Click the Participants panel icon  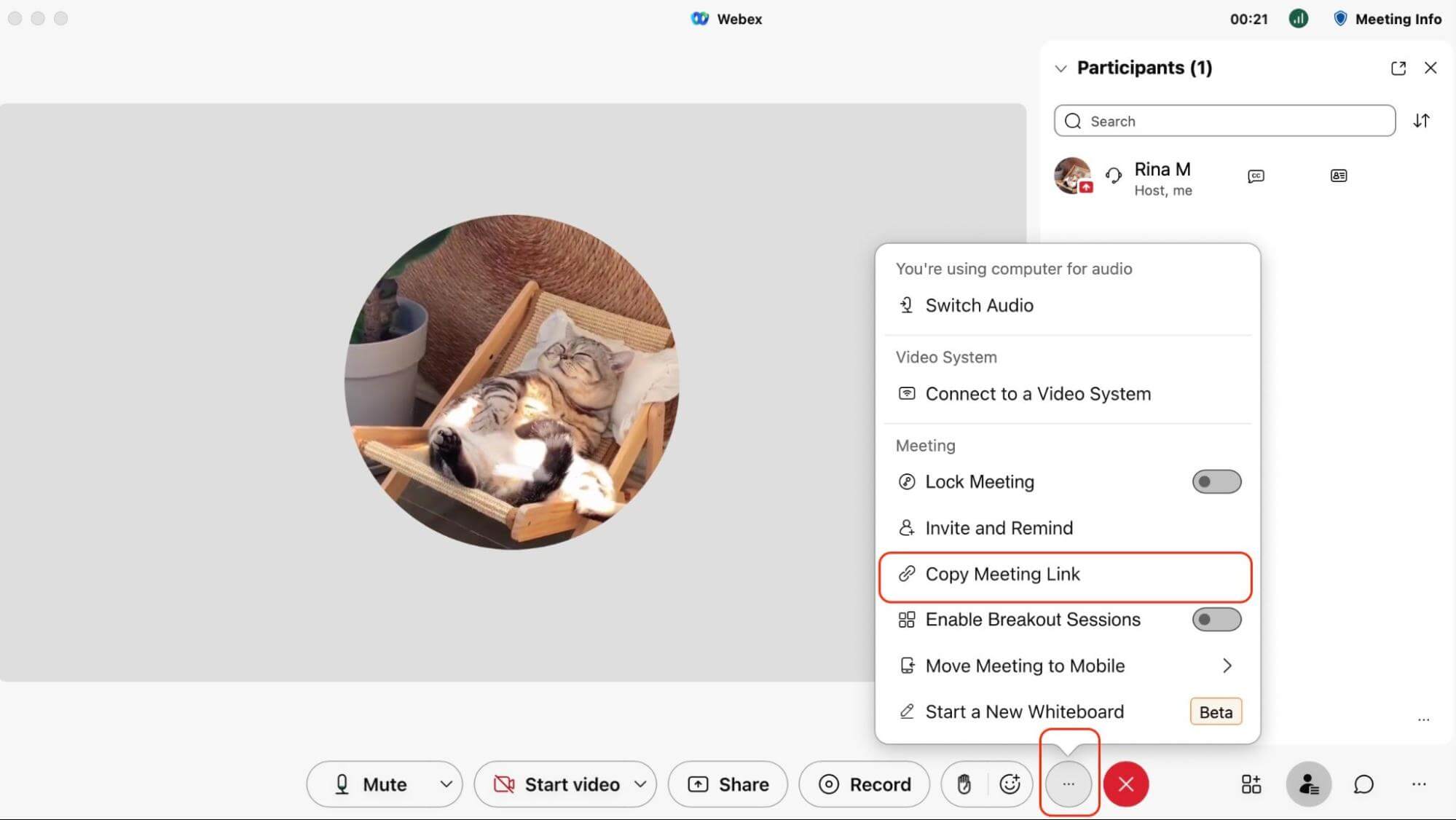[x=1307, y=784]
